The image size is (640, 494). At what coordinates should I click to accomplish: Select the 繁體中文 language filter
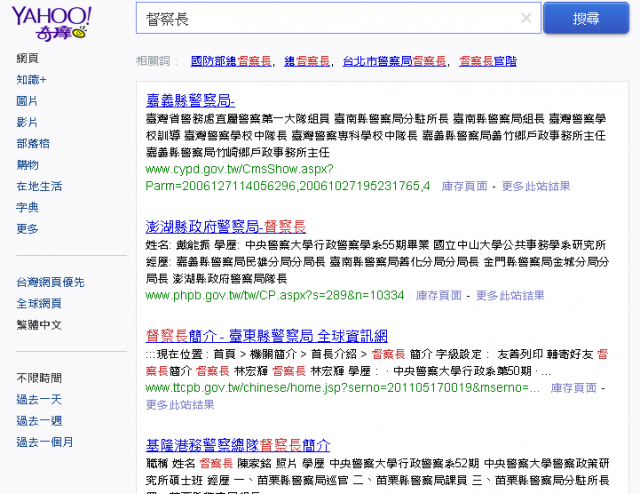point(39,325)
